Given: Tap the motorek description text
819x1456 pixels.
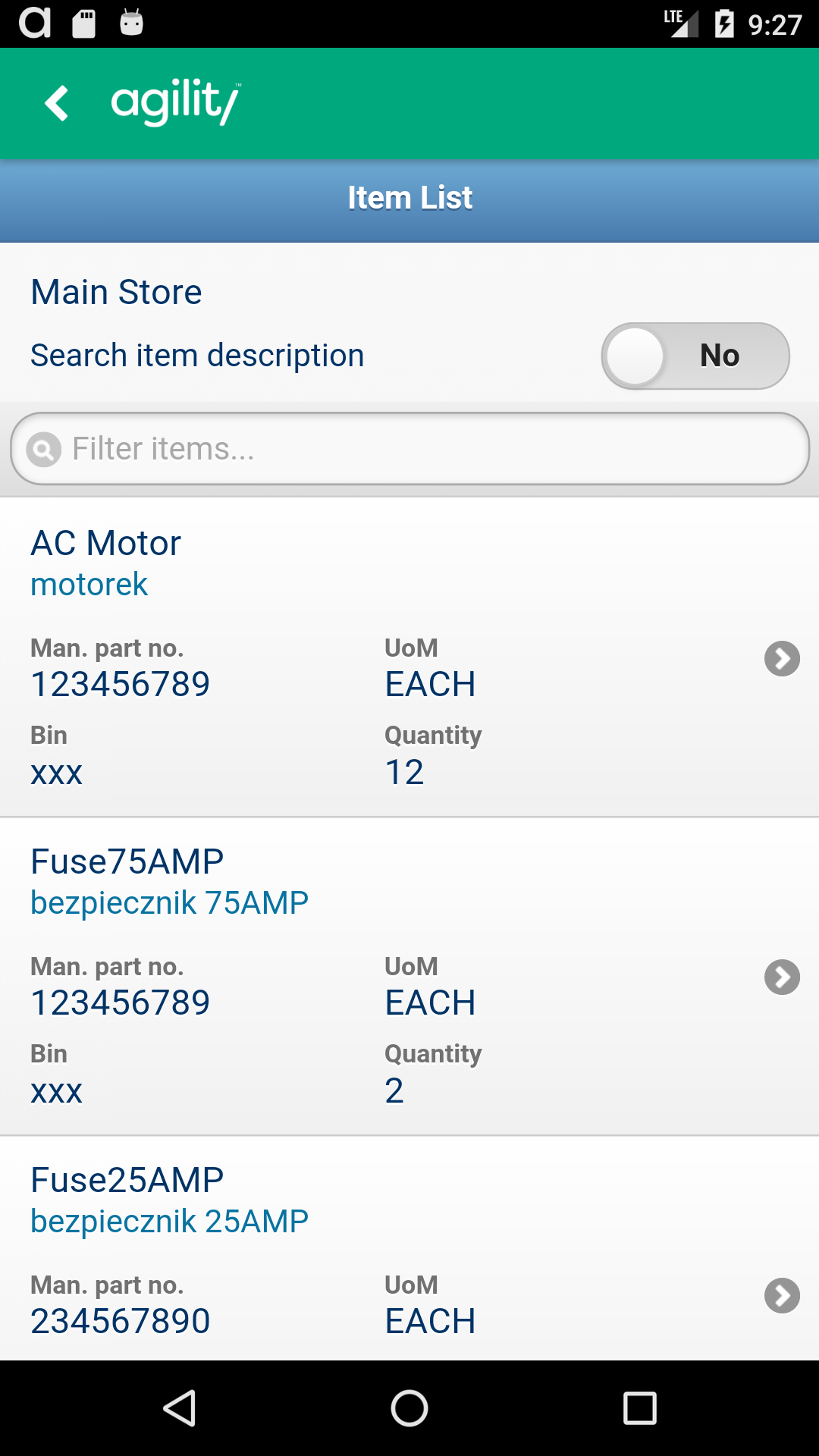Looking at the screenshot, I should point(89,585).
